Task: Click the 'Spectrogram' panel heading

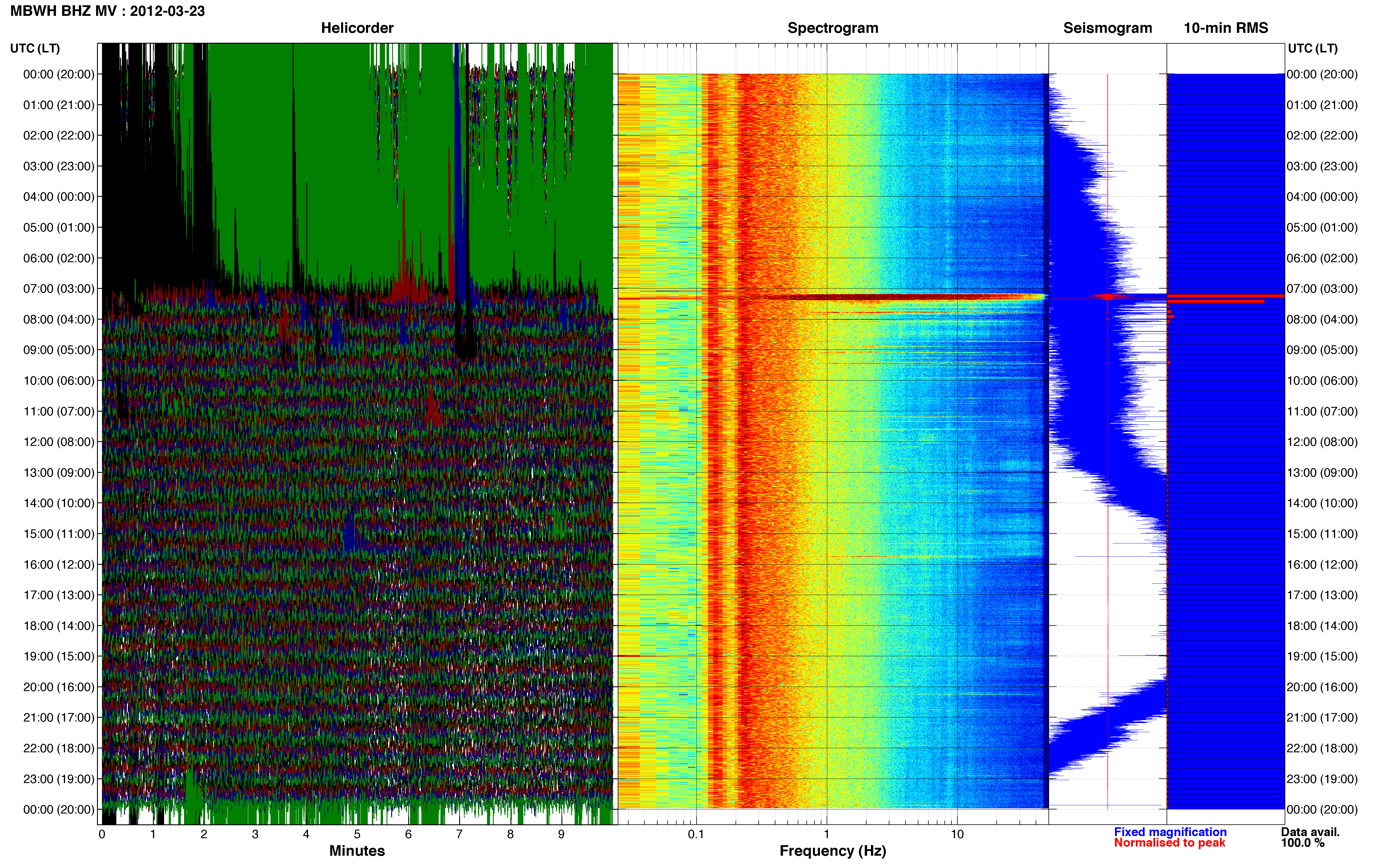Action: click(x=833, y=28)
